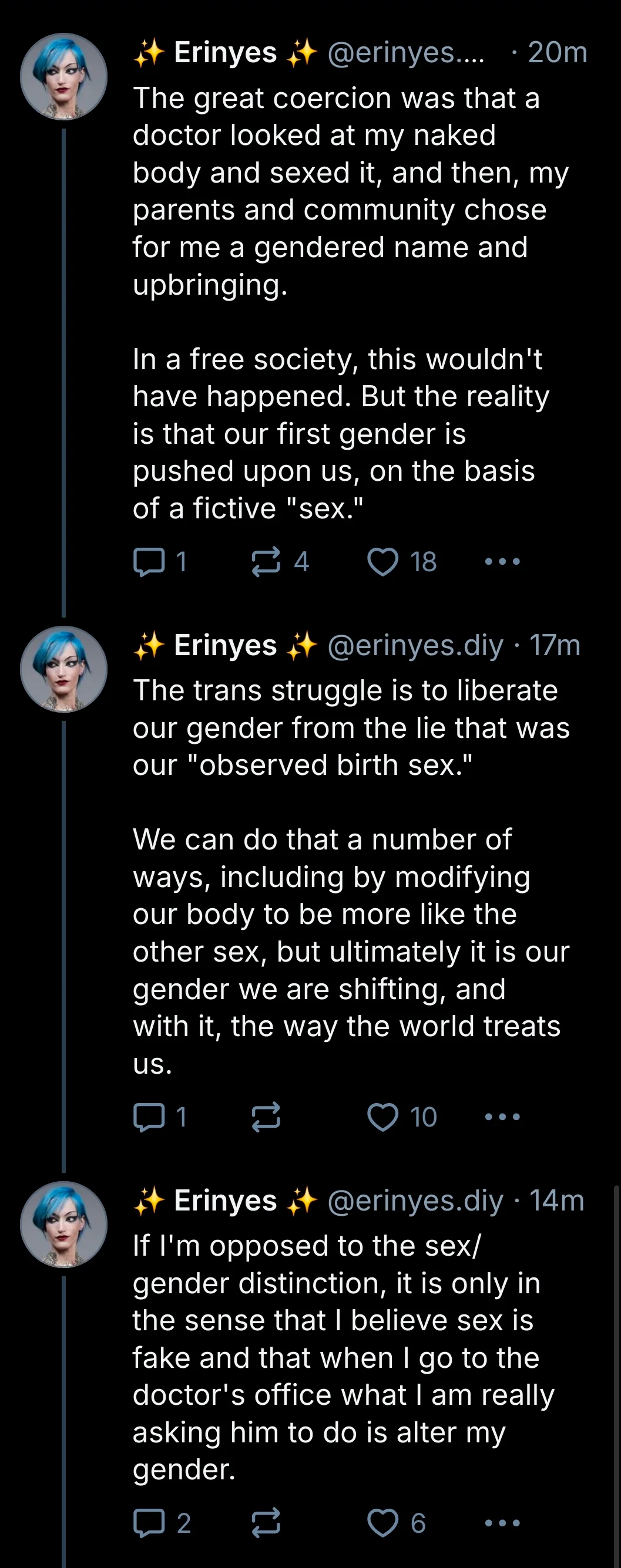The height and width of the screenshot is (1568, 621).
Task: Click the 14m timestamp on last post
Action: pyautogui.click(x=556, y=1201)
